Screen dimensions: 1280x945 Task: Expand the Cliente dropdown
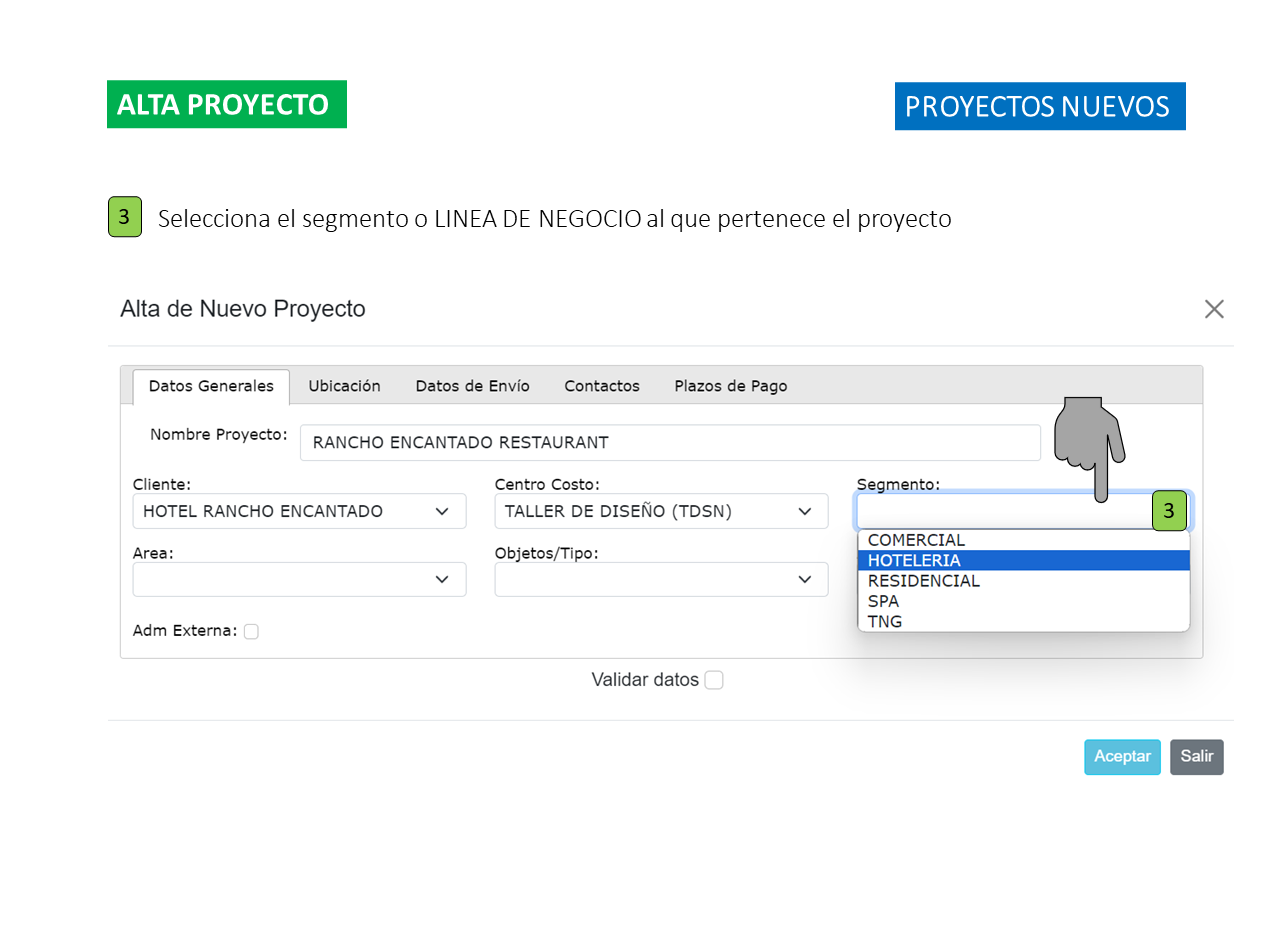point(299,511)
